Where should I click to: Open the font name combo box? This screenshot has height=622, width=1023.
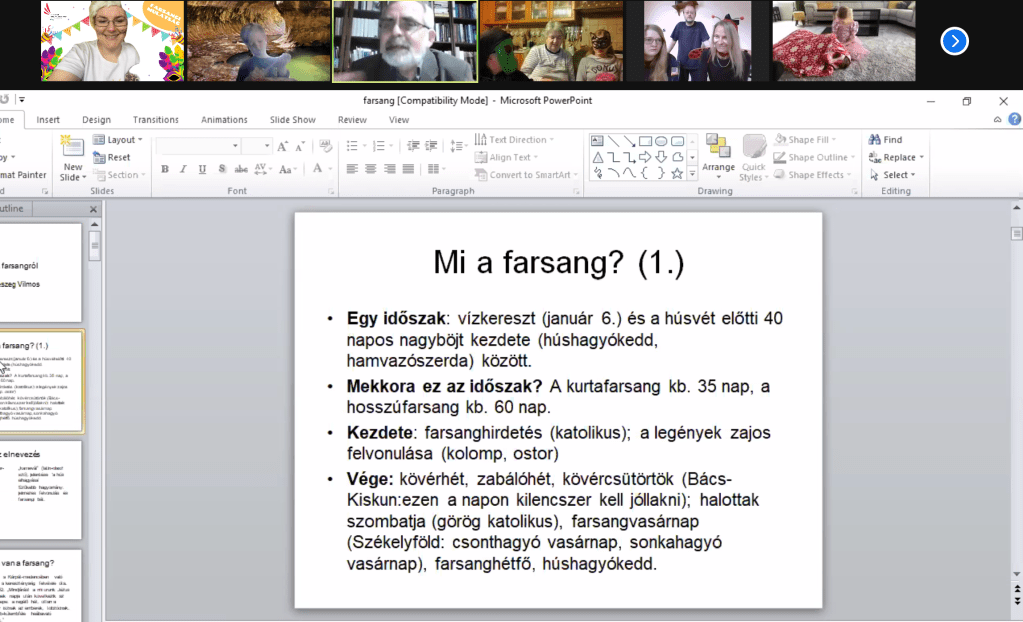click(x=197, y=146)
